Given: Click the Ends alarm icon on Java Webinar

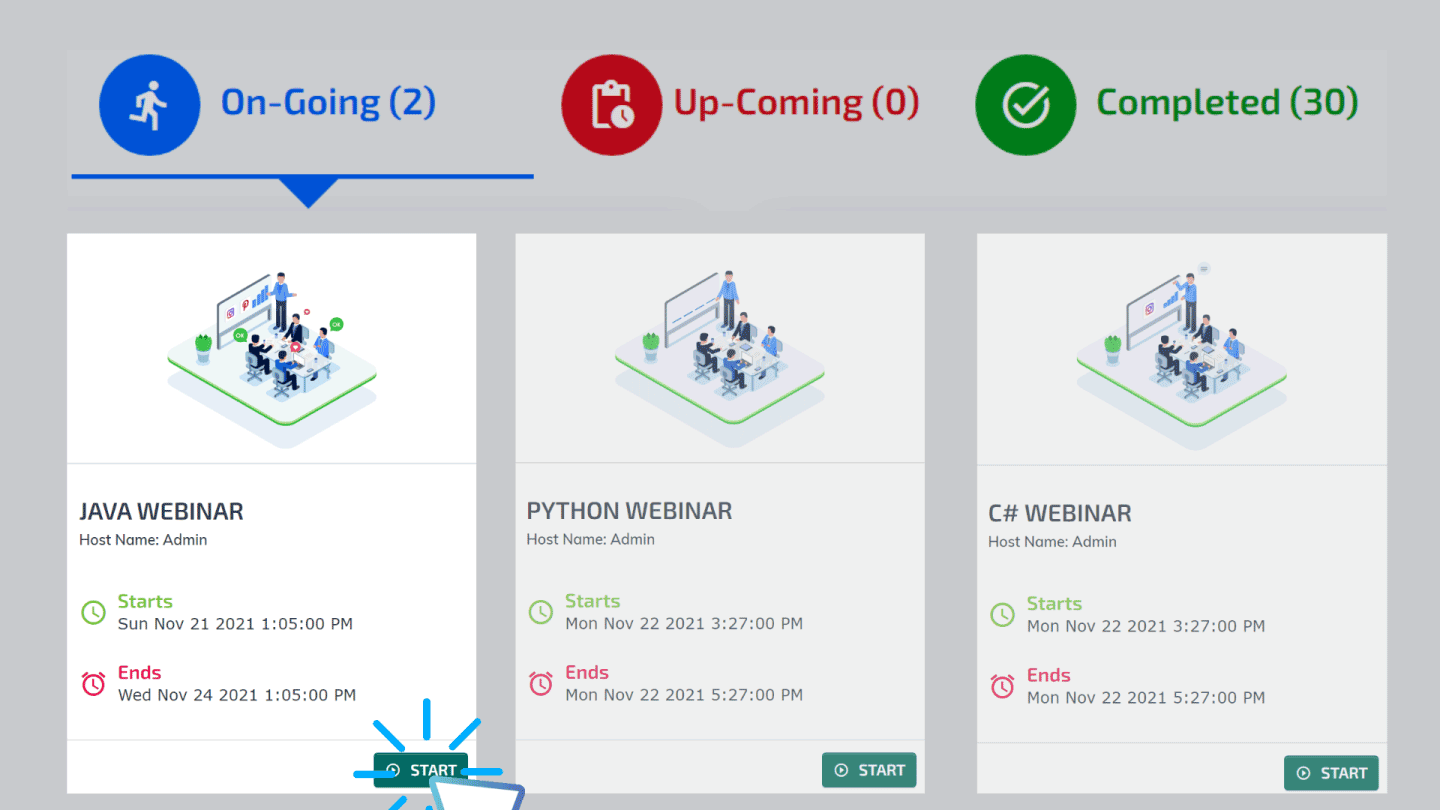Looking at the screenshot, I should 93,684.
